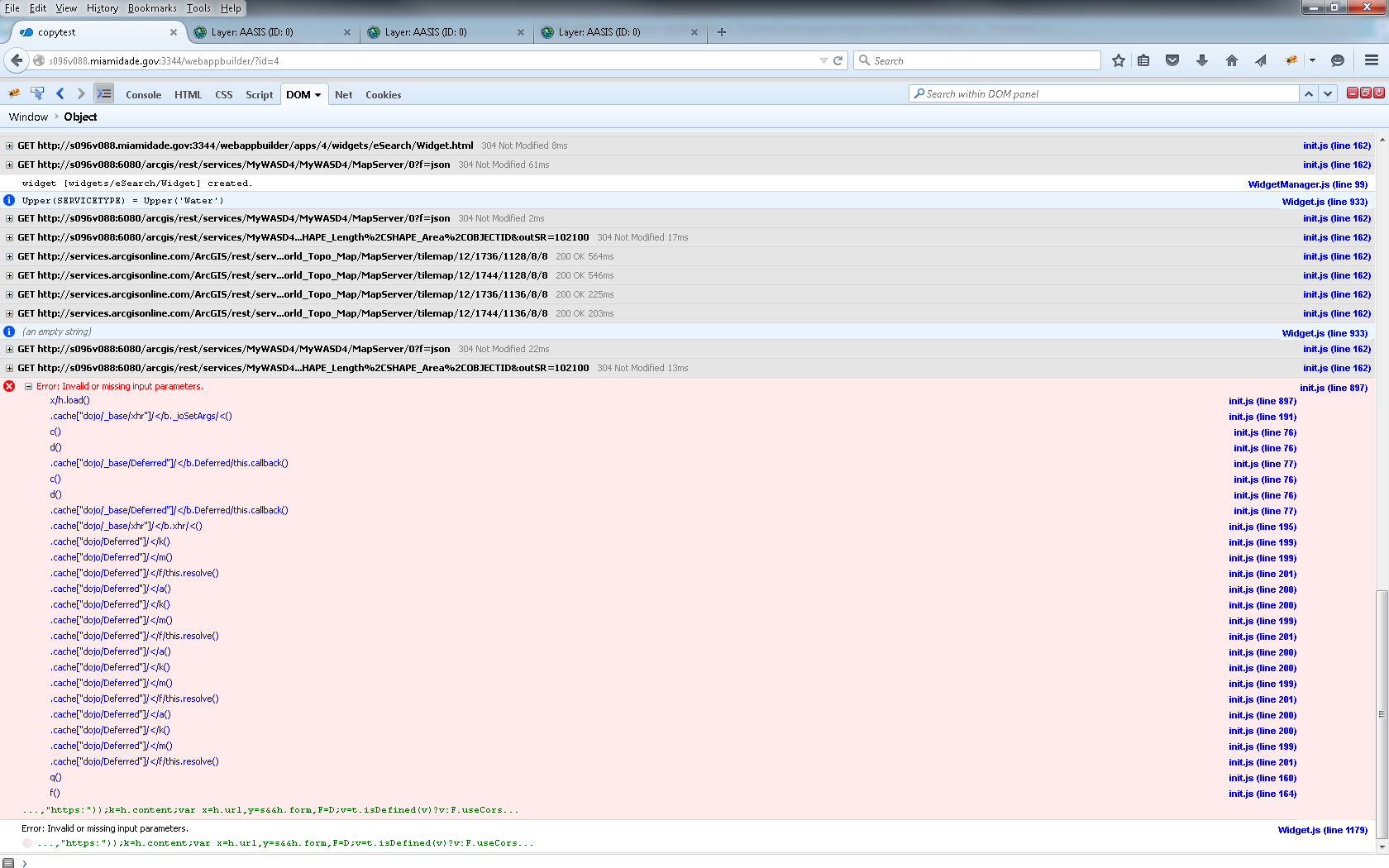Screen dimensions: 1389x868
Task: Click the Firebug panel vertical scrollbar thumb
Action: [x=1382, y=714]
